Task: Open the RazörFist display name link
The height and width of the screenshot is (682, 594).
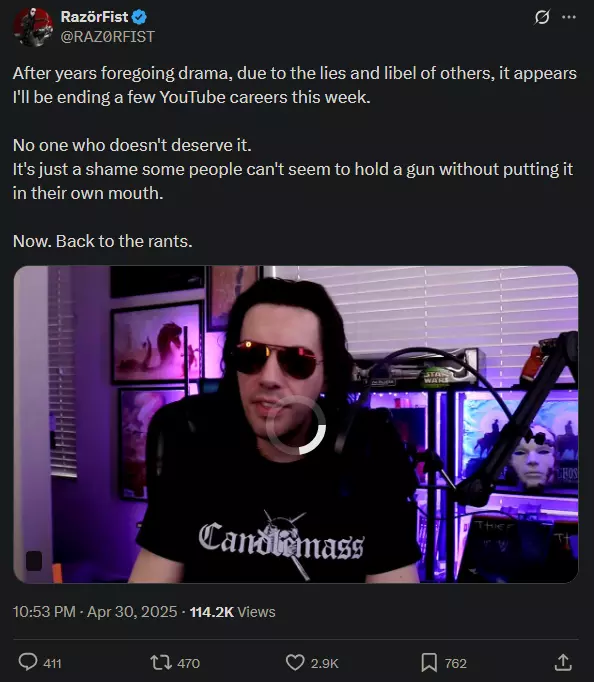Action: (x=94, y=17)
